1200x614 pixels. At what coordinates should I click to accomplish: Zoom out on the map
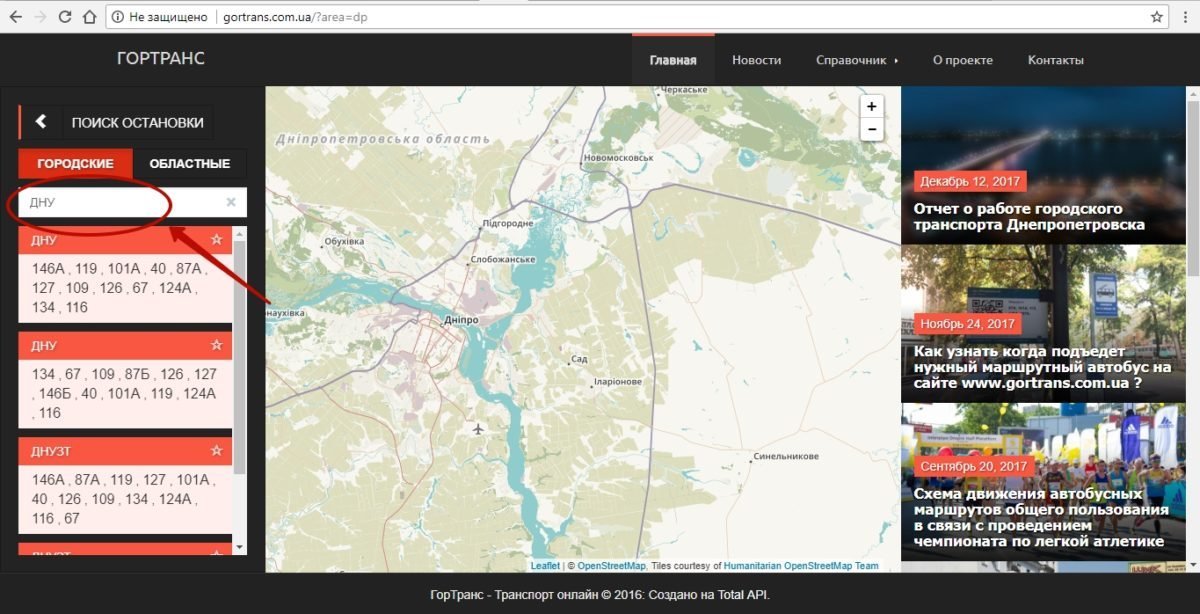(871, 130)
